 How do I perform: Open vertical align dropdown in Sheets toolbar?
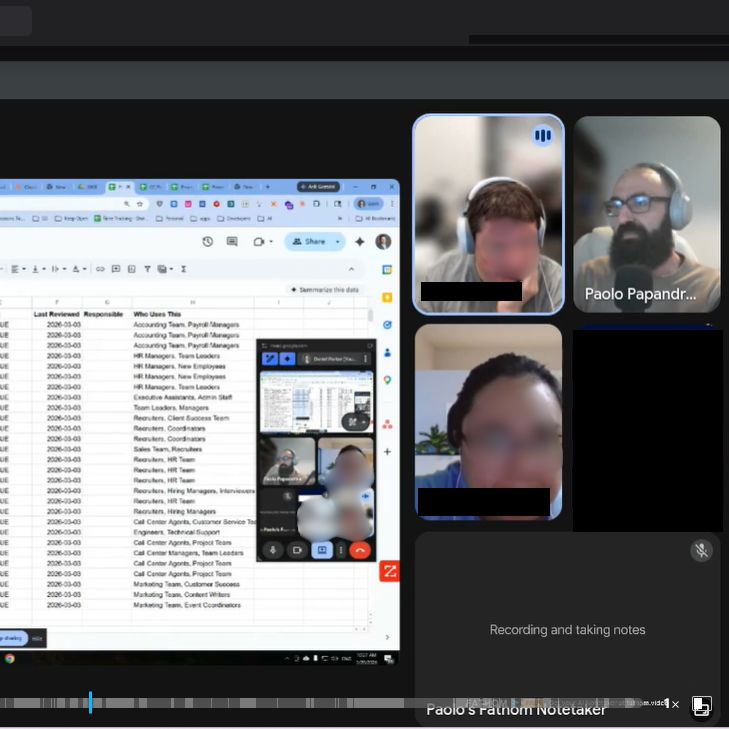[x=39, y=269]
